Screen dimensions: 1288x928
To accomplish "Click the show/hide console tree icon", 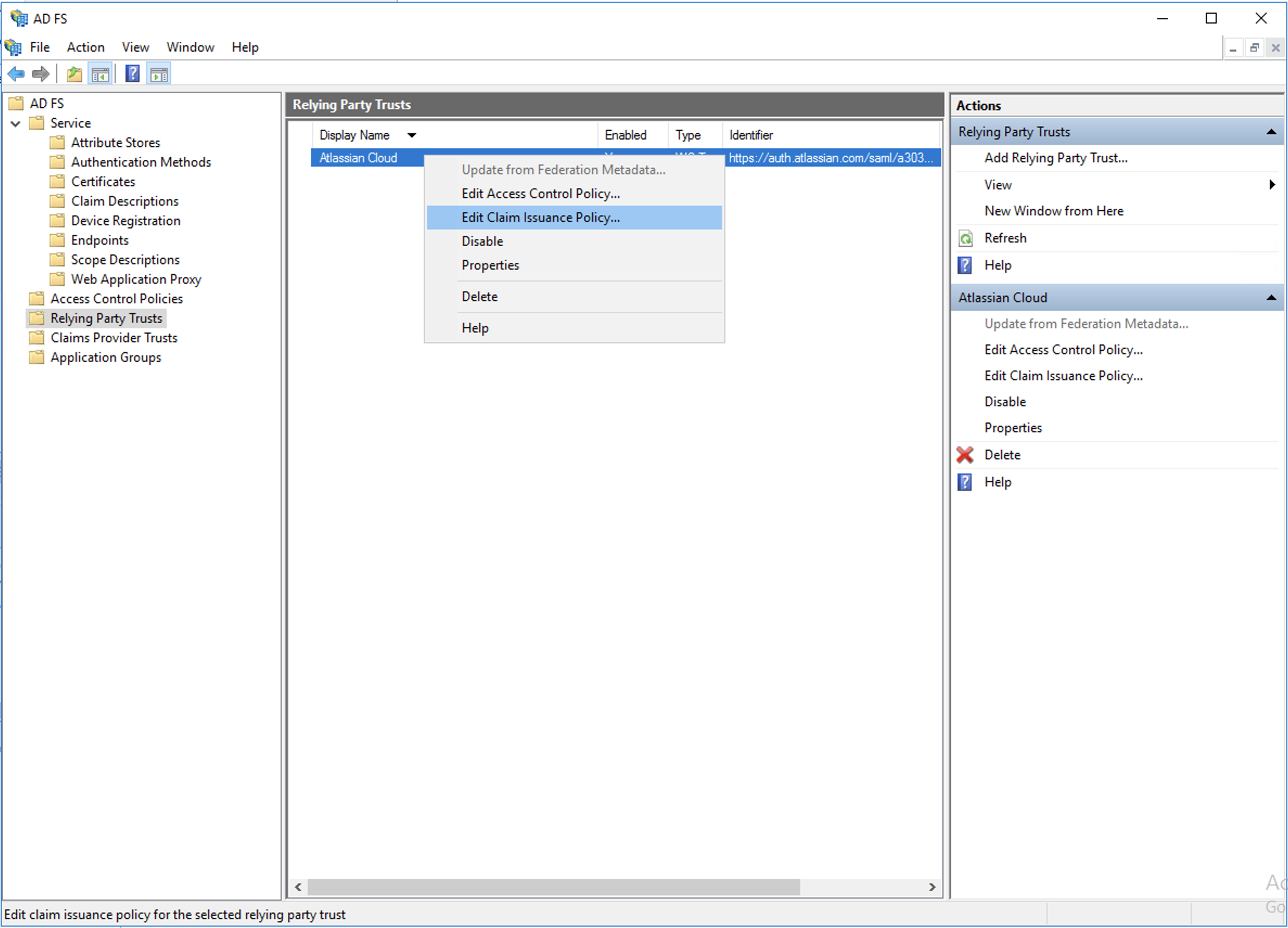I will [101, 75].
